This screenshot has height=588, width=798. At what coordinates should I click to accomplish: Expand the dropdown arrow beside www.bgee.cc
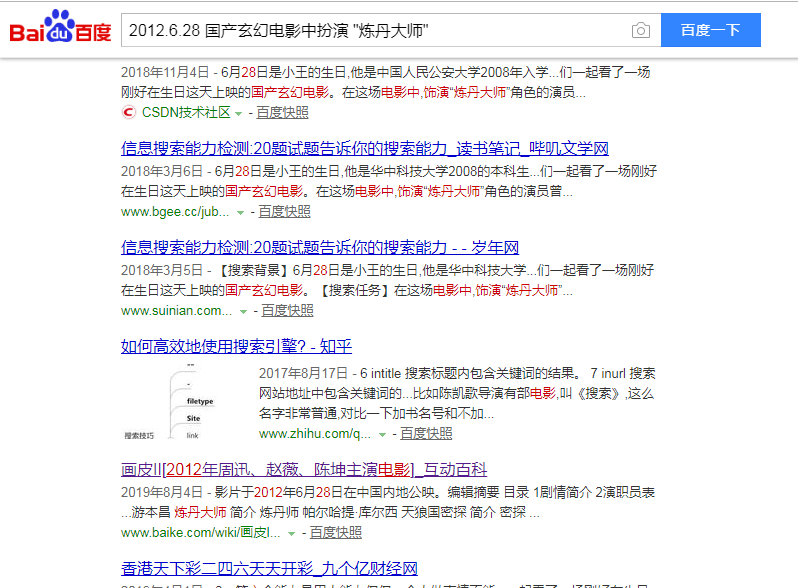coord(240,213)
